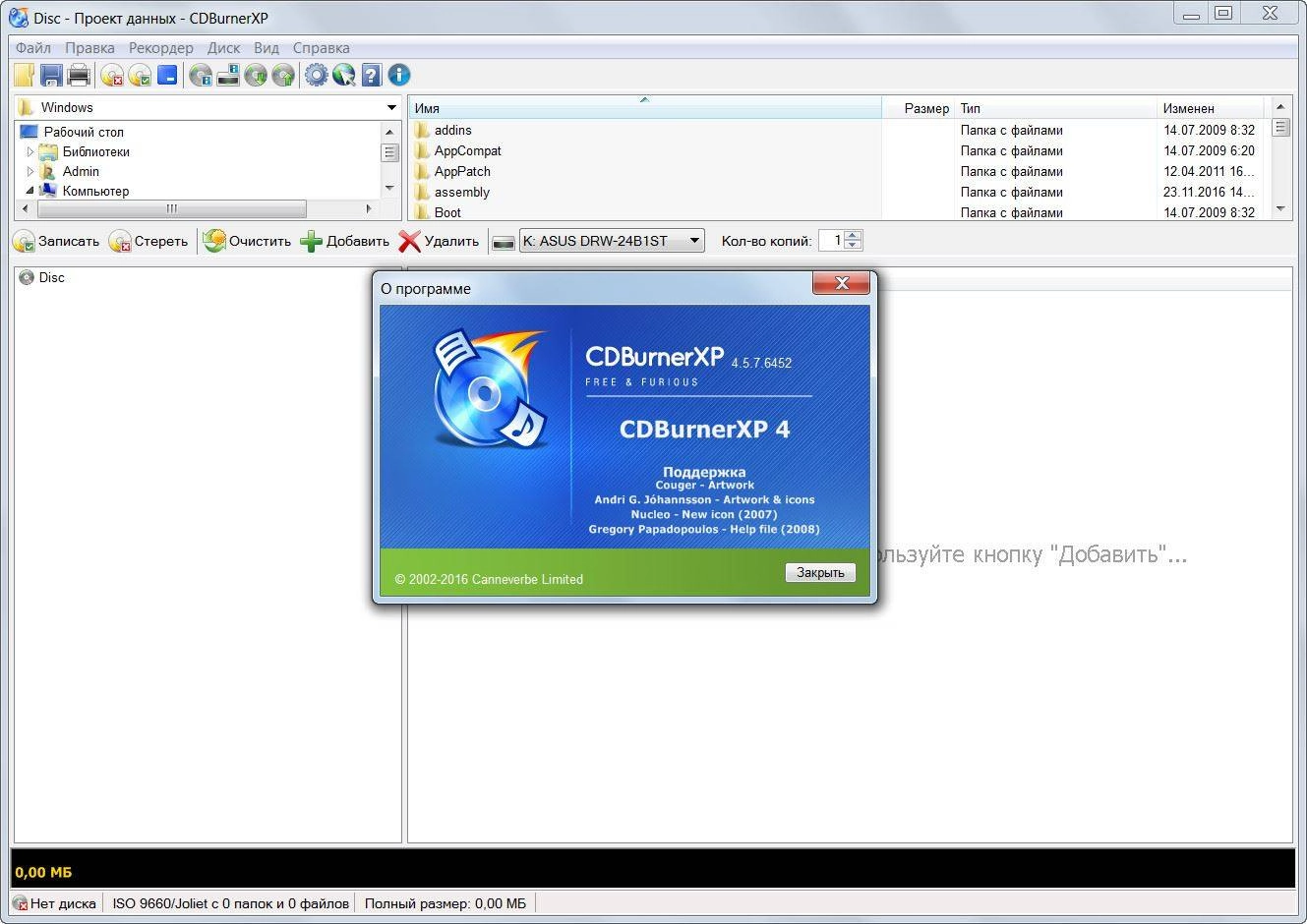Click Закрыть button in About dialog
The height and width of the screenshot is (924, 1307).
[x=820, y=572]
